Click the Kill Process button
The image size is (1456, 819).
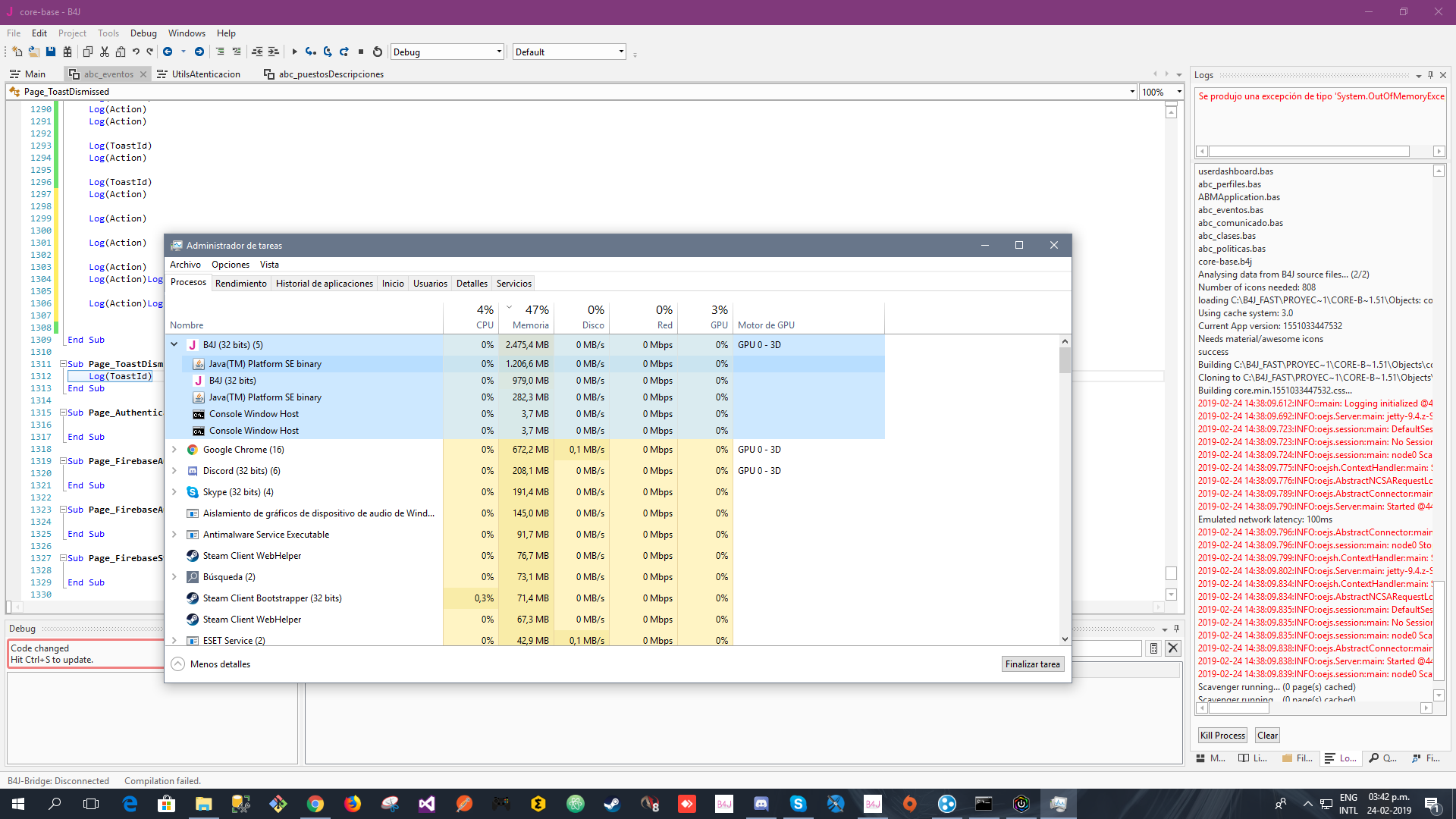click(1222, 736)
